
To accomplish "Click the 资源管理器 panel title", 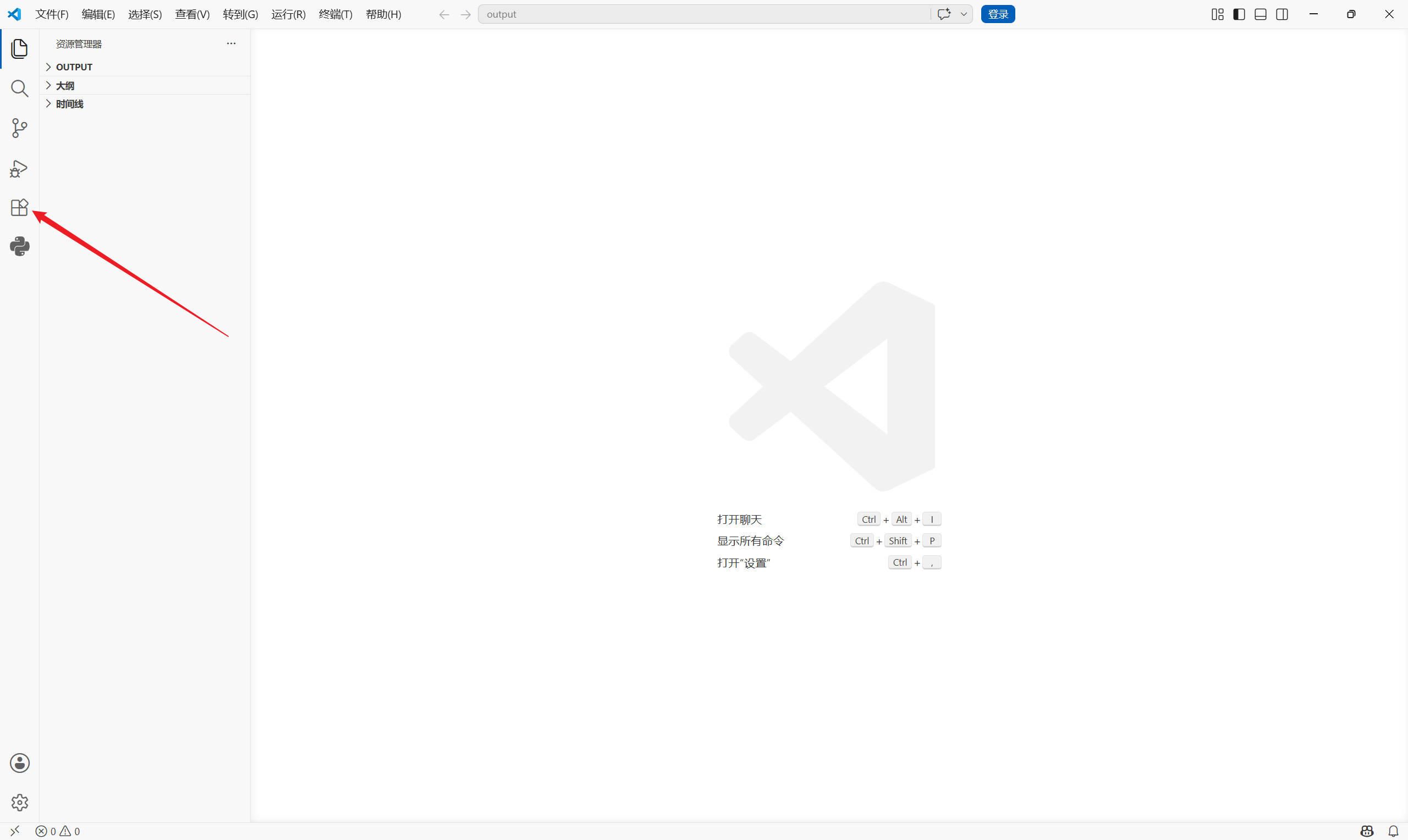I will [79, 43].
